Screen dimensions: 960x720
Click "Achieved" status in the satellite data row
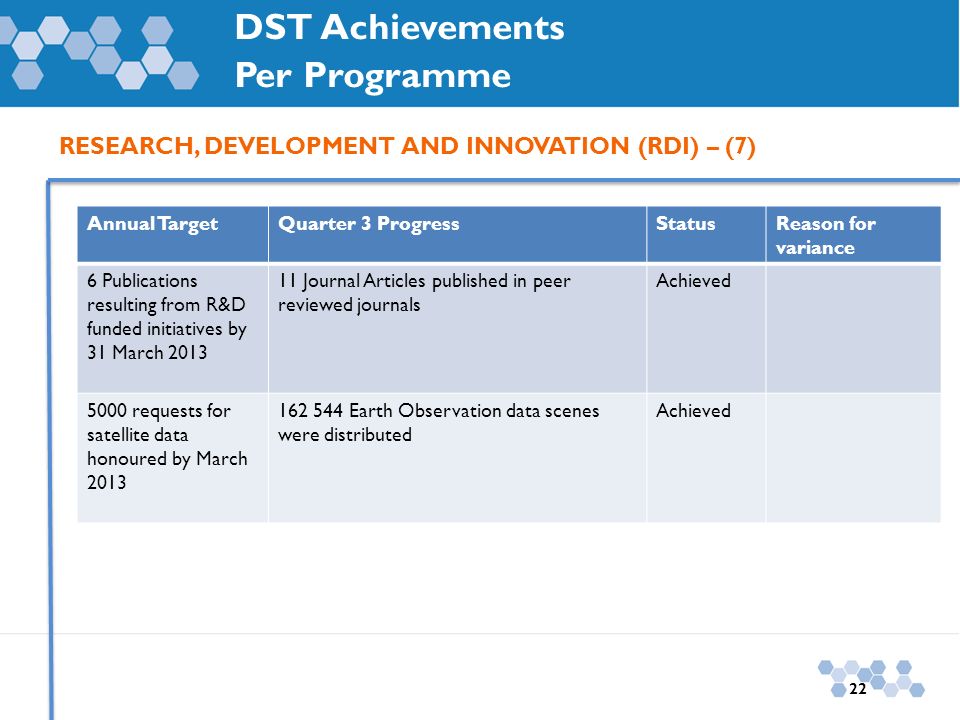click(x=693, y=411)
